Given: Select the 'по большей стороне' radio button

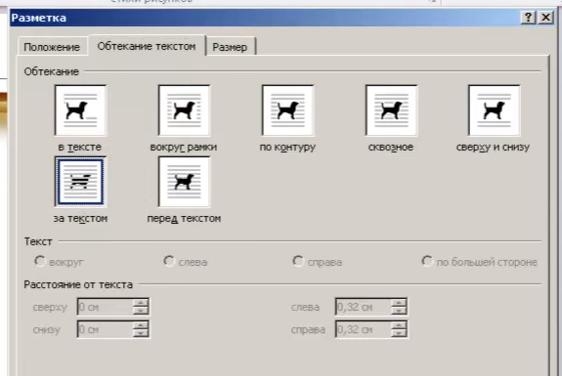Looking at the screenshot, I should pos(427,261).
